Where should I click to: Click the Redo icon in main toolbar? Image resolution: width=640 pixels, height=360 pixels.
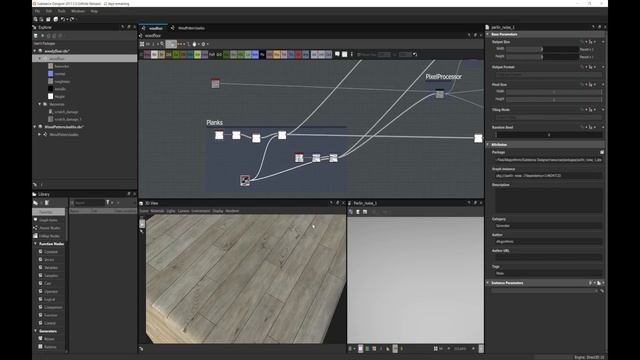click(72, 19)
